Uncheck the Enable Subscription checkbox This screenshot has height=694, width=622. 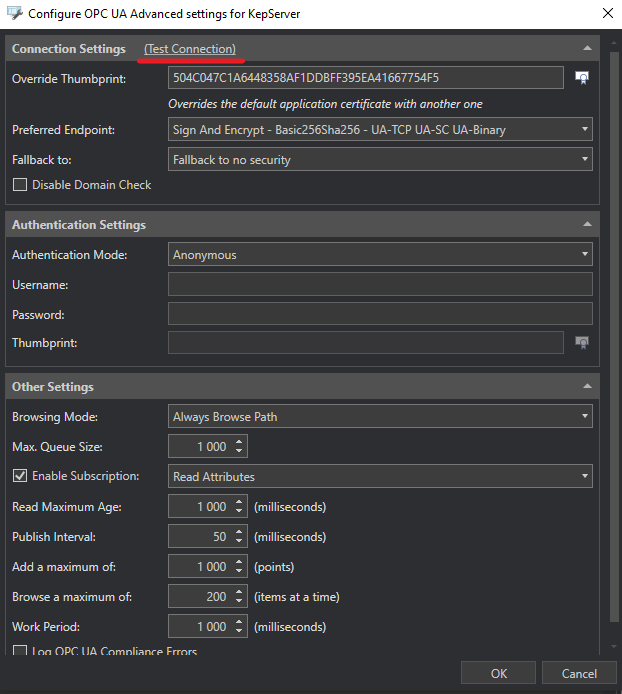(20, 476)
